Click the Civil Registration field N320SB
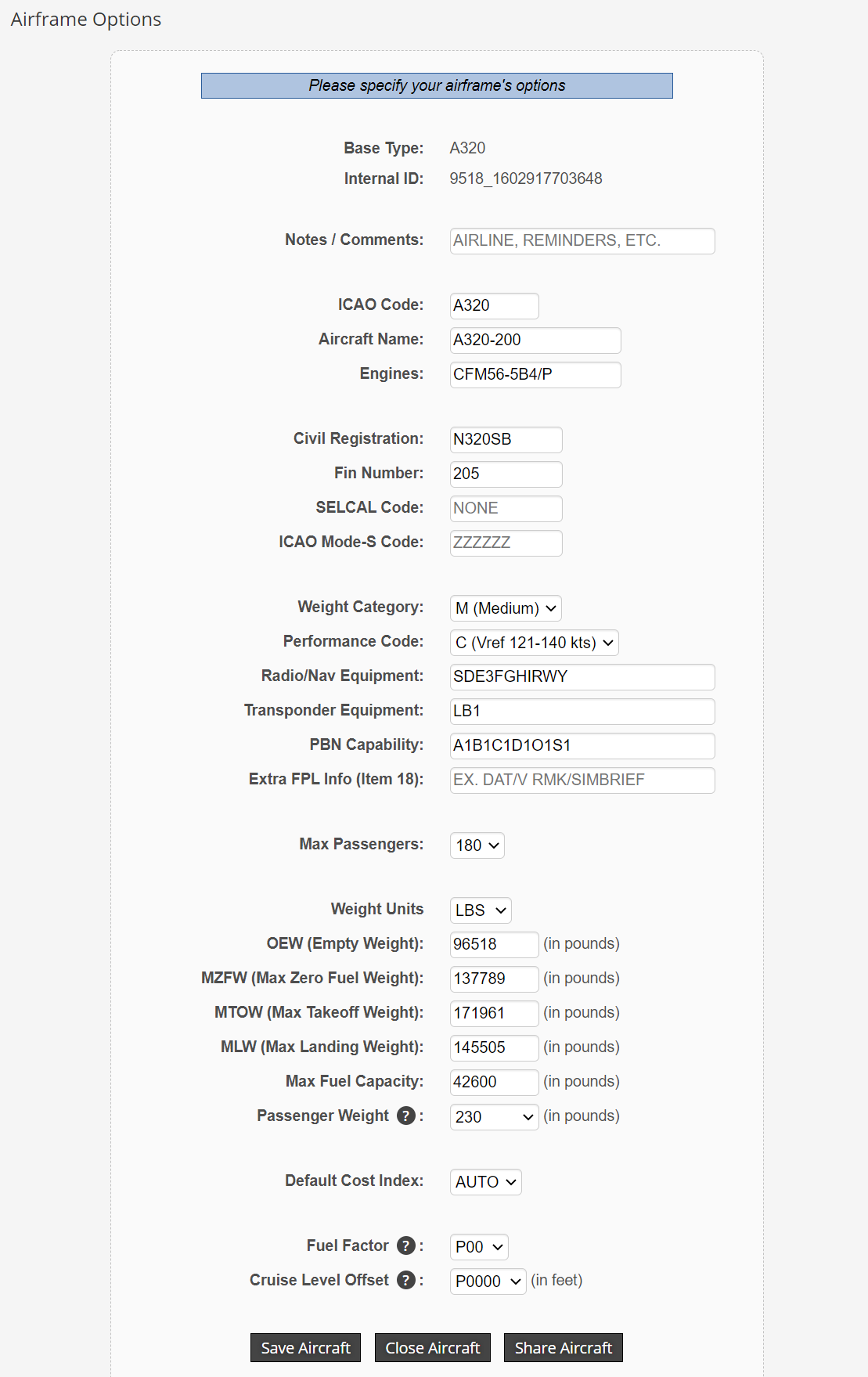This screenshot has height=1377, width=868. click(506, 439)
